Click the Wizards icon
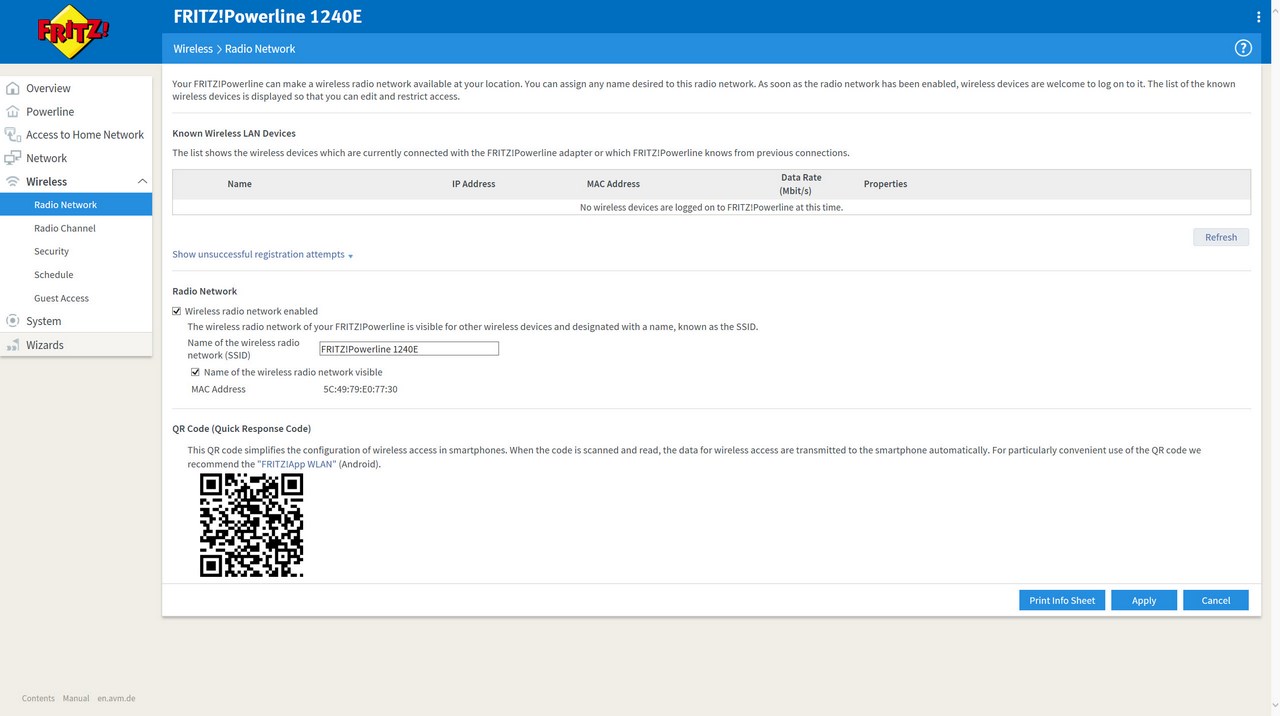The height and width of the screenshot is (716, 1280). point(13,345)
